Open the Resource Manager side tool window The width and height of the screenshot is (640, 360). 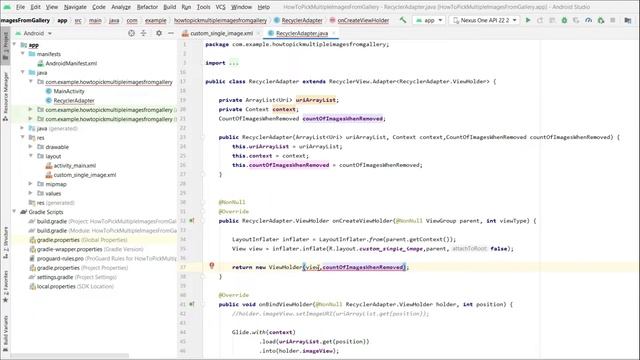[x=5, y=96]
